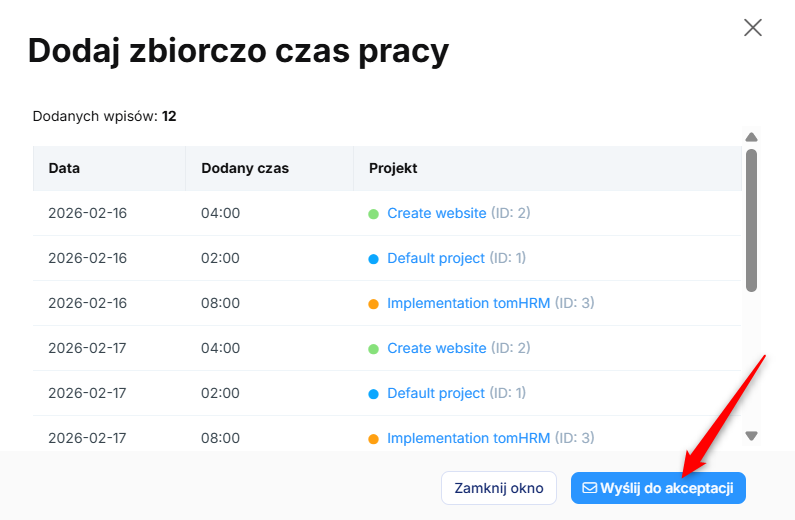The height and width of the screenshot is (520, 795).
Task: Close the dialog with the X icon
Action: tap(753, 27)
